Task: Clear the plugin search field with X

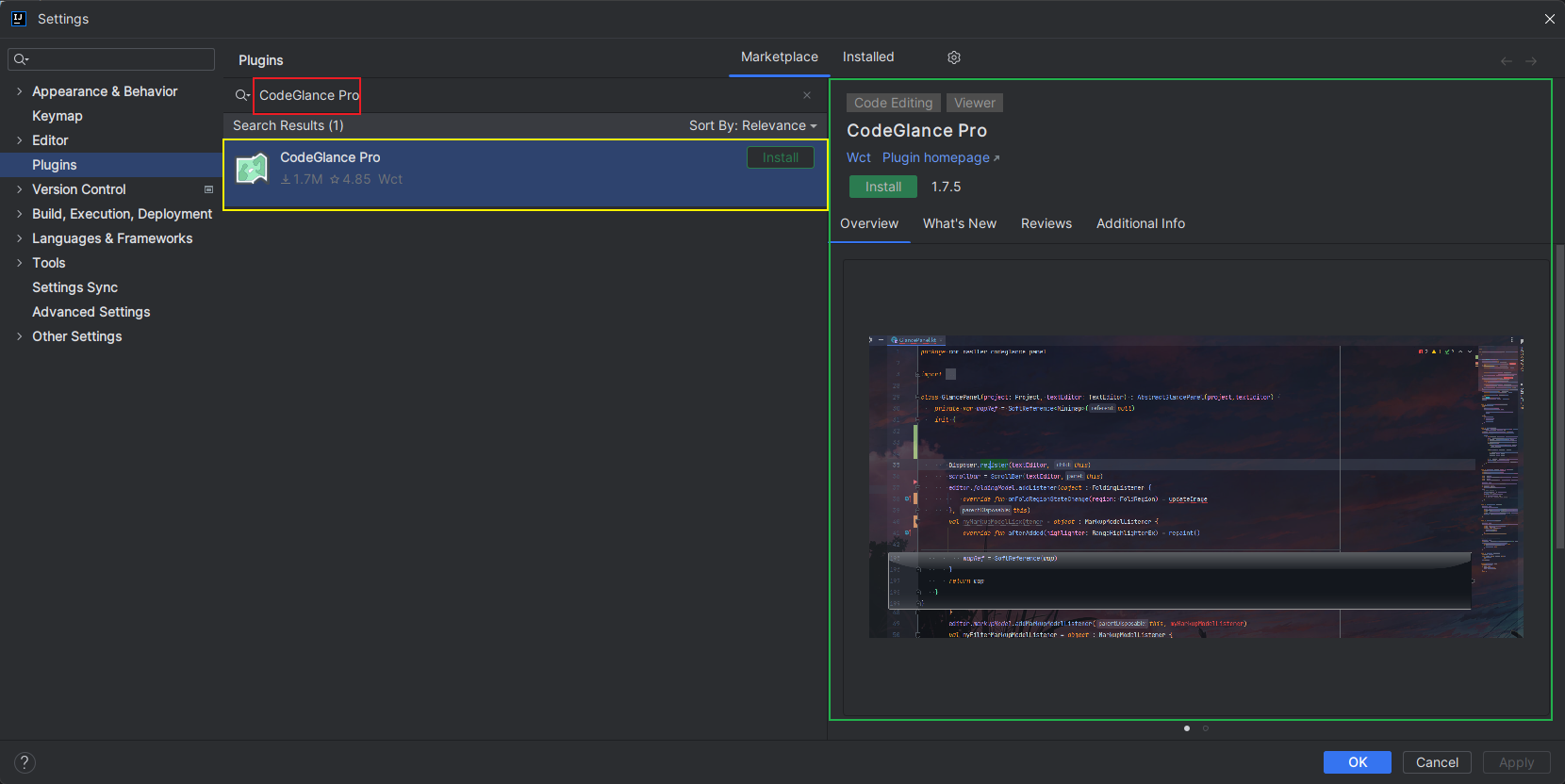Action: 807,95
